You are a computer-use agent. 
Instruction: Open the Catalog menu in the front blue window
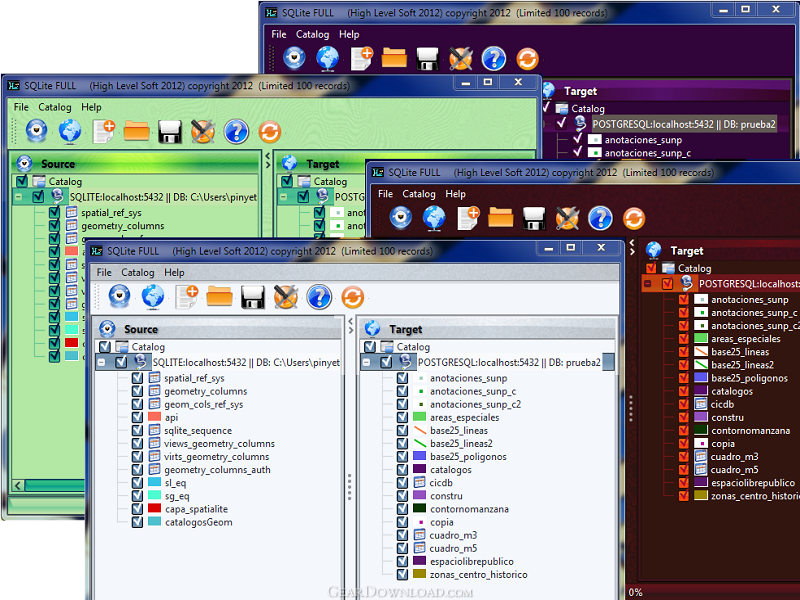[138, 272]
